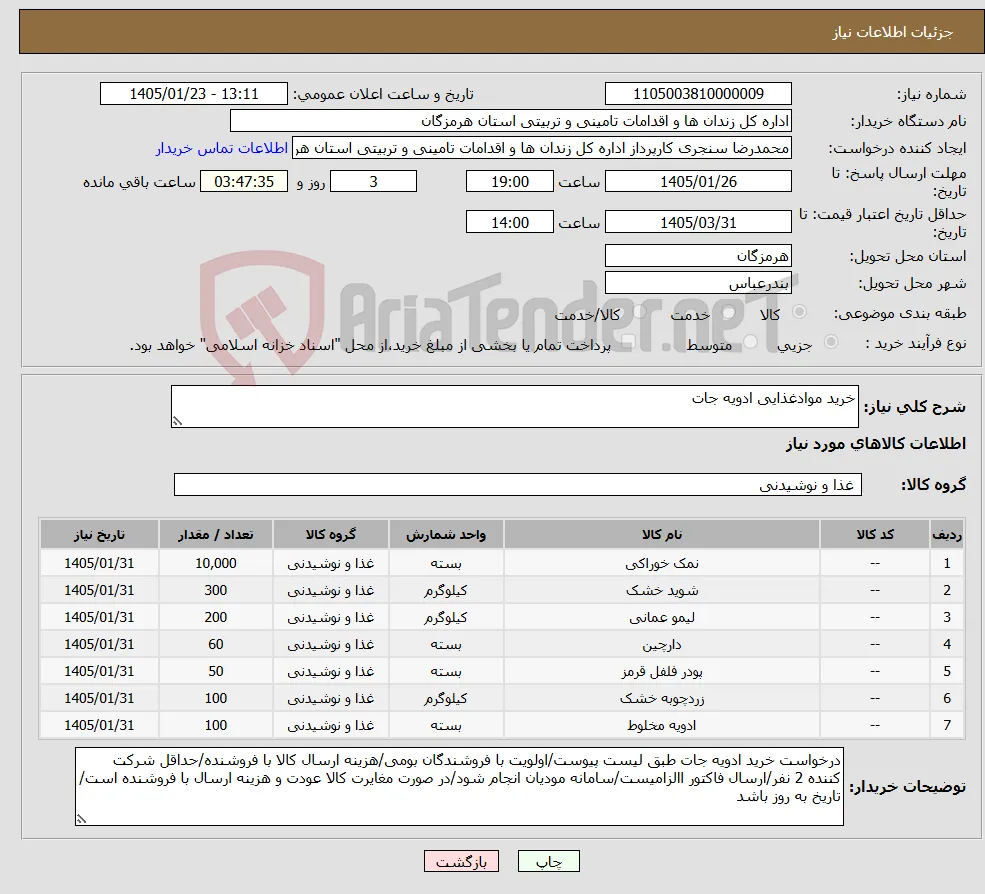Click the جزئیات اطلاعات نیاز header title

click(x=893, y=31)
